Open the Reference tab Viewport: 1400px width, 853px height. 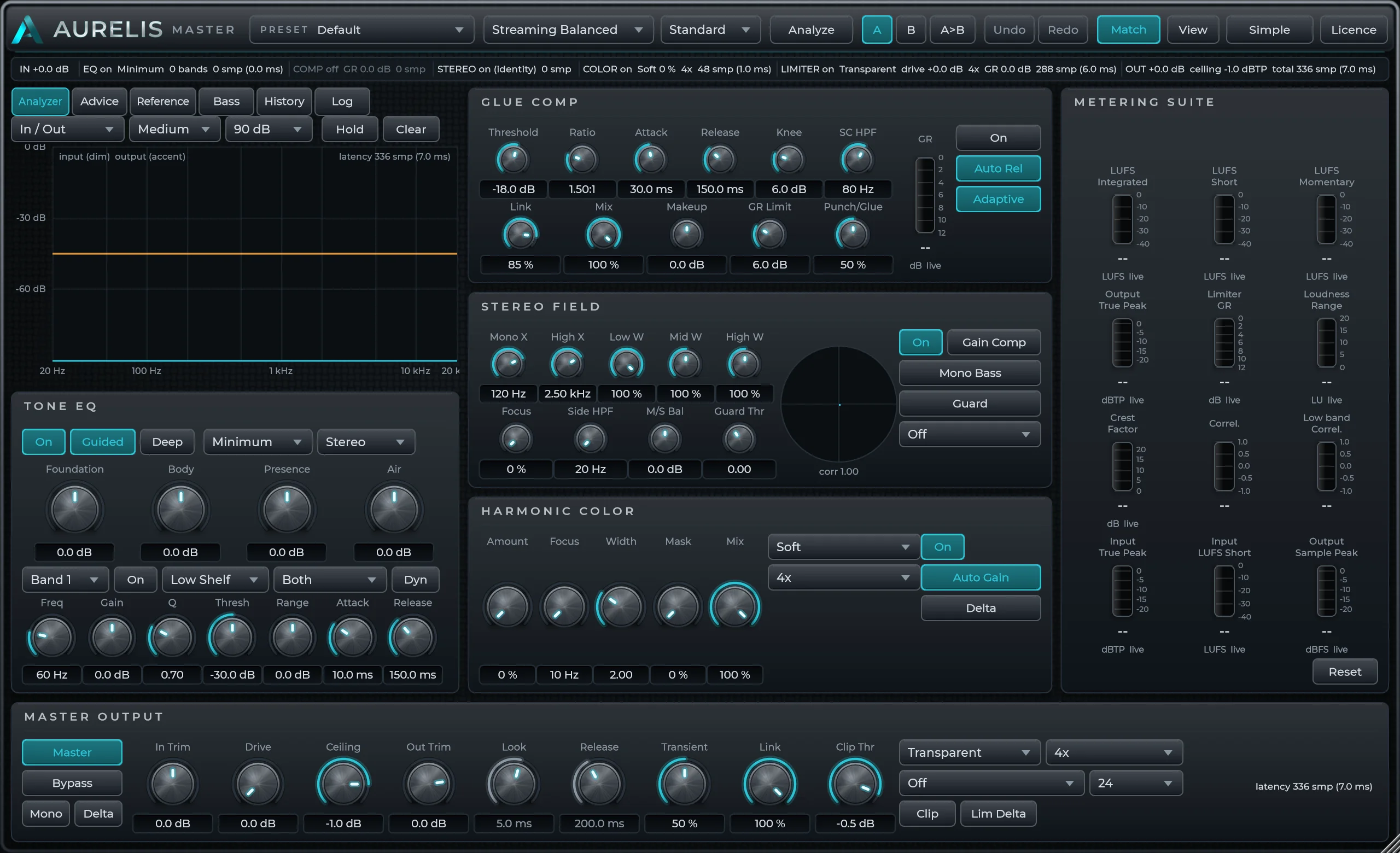(x=162, y=101)
